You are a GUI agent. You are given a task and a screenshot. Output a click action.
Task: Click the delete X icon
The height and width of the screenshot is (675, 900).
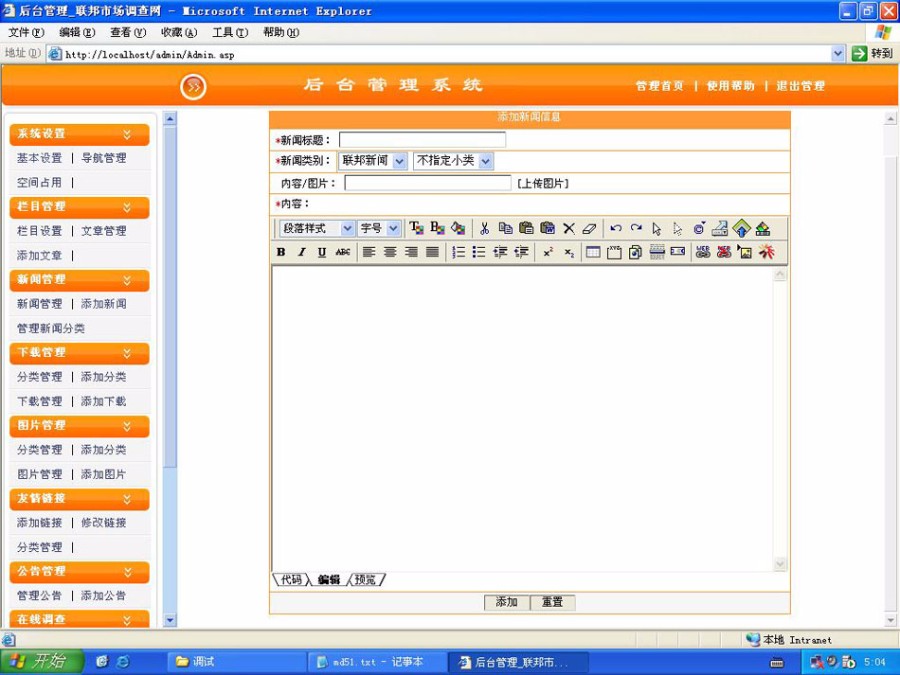coord(569,228)
